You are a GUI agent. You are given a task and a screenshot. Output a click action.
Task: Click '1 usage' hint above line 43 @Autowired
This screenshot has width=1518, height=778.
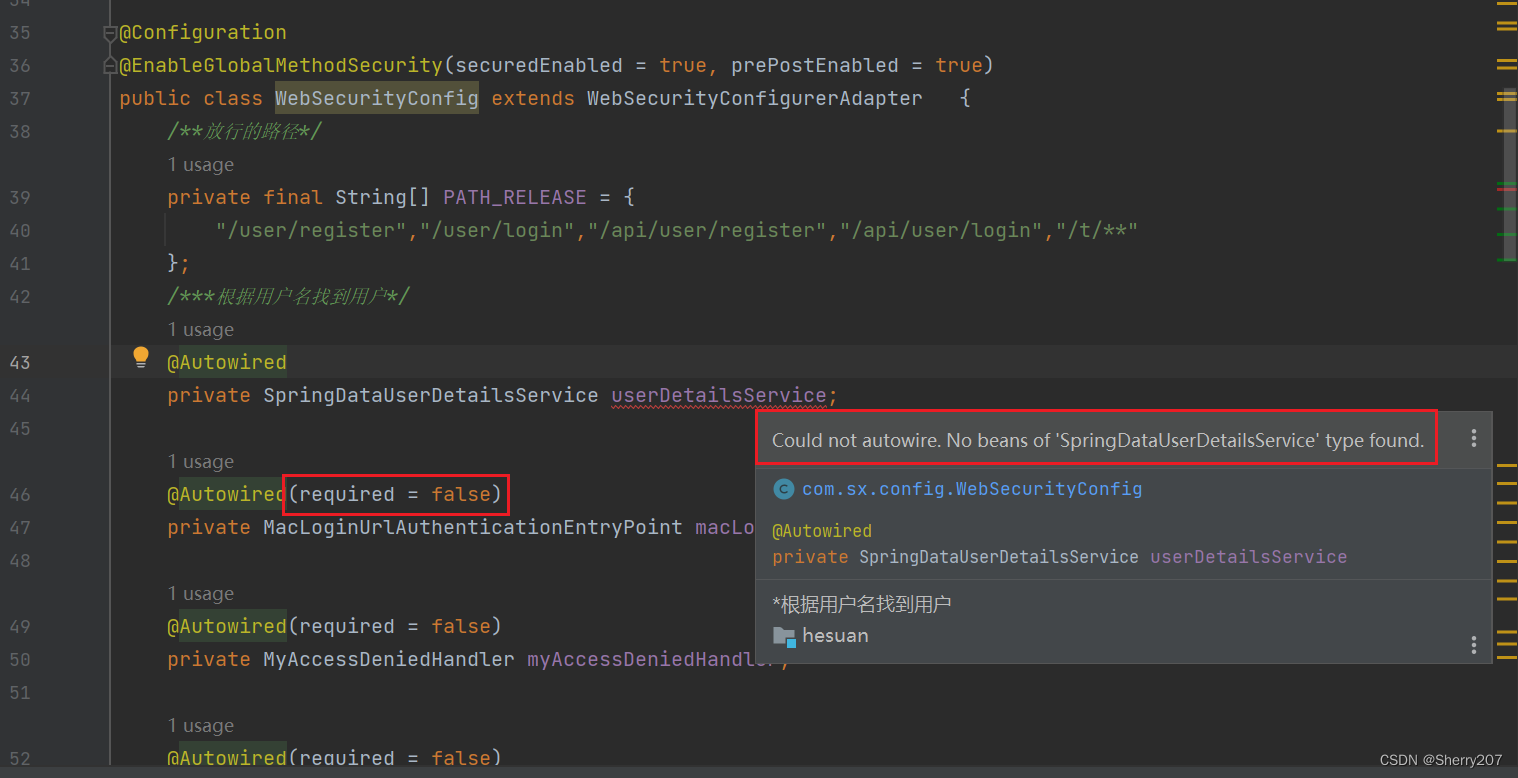pos(201,330)
